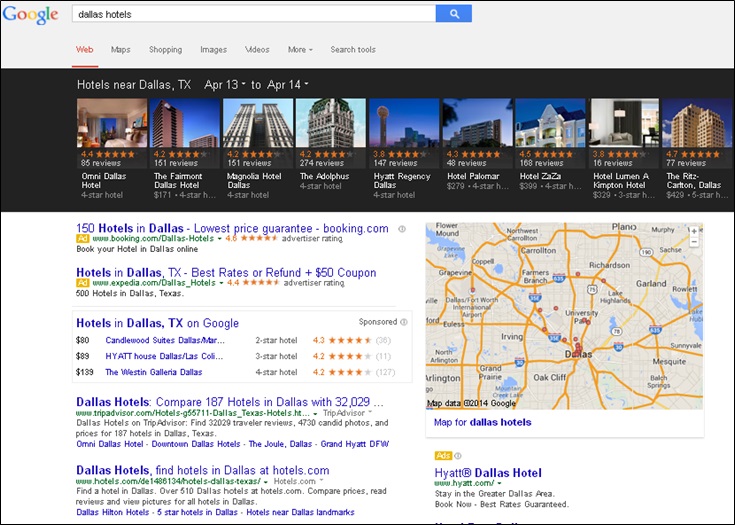735x525 pixels.
Task: Click inside the dallas hotels search box
Action: (x=254, y=14)
